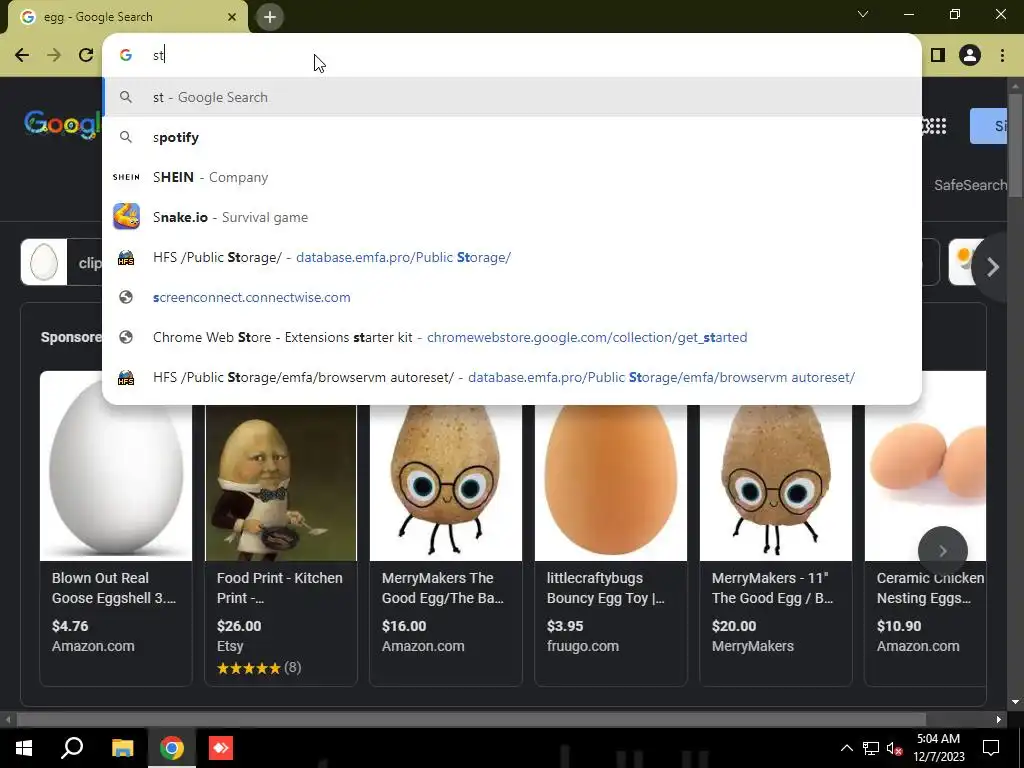The height and width of the screenshot is (768, 1024).
Task: Close the egg - Google Search tab
Action: (232, 17)
